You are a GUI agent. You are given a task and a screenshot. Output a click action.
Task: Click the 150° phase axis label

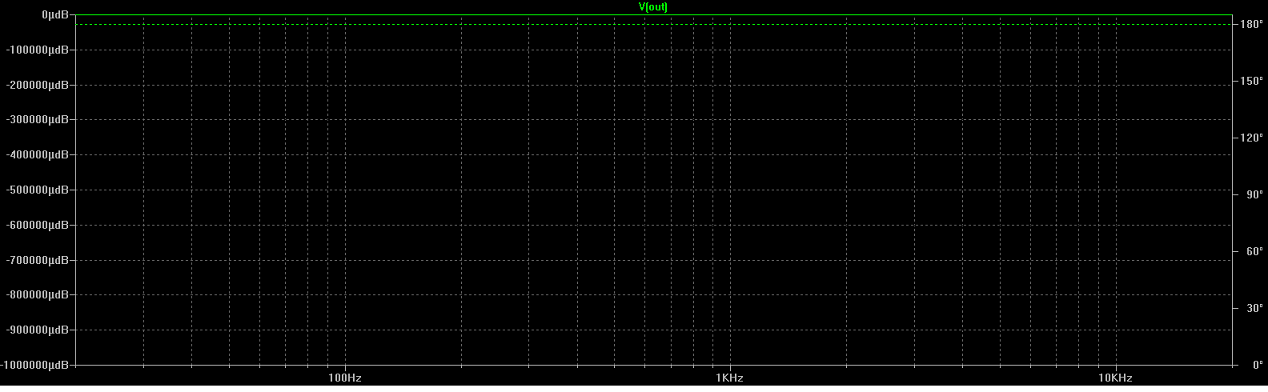point(1252,81)
